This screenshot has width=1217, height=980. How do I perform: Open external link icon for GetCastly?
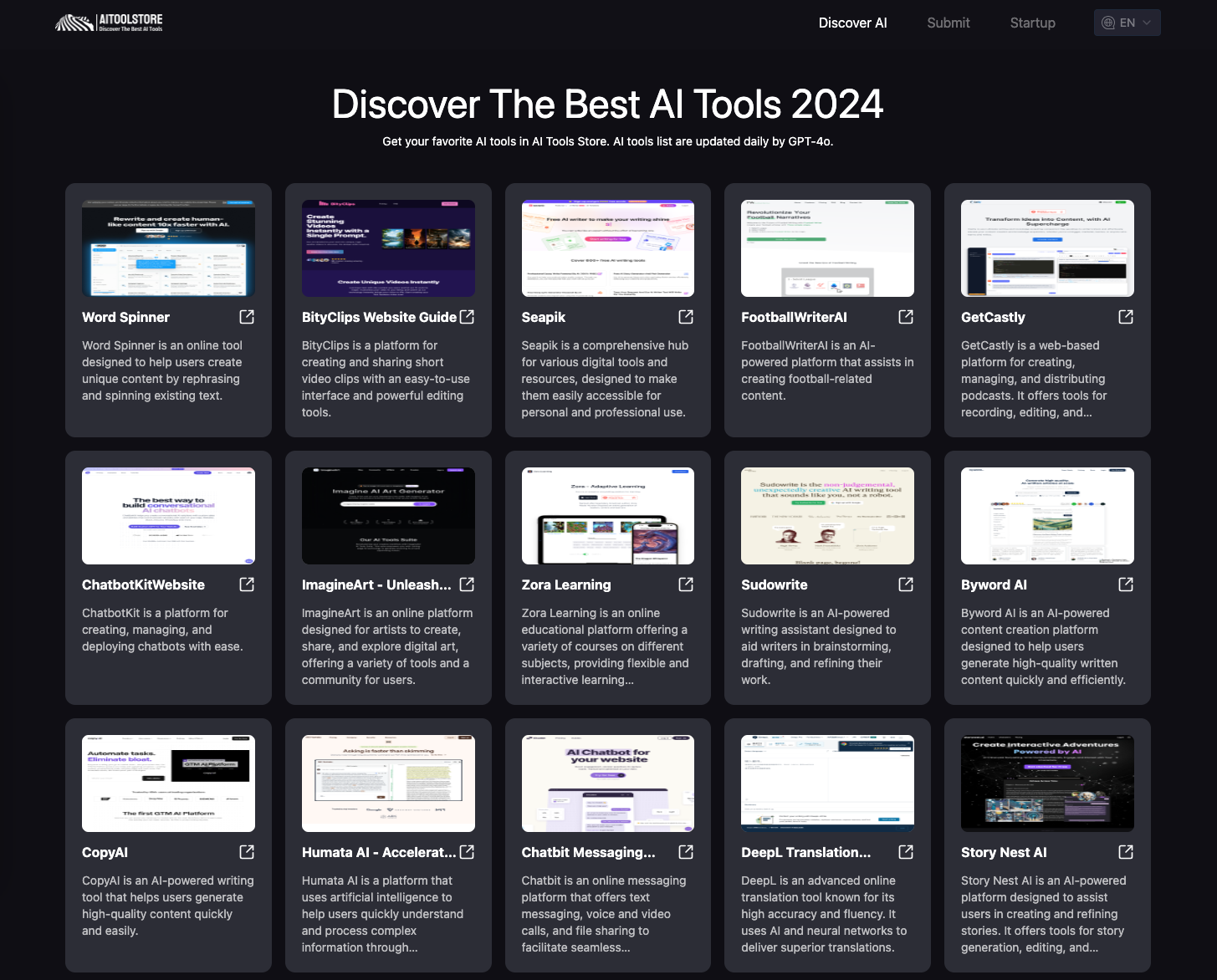point(1126,317)
